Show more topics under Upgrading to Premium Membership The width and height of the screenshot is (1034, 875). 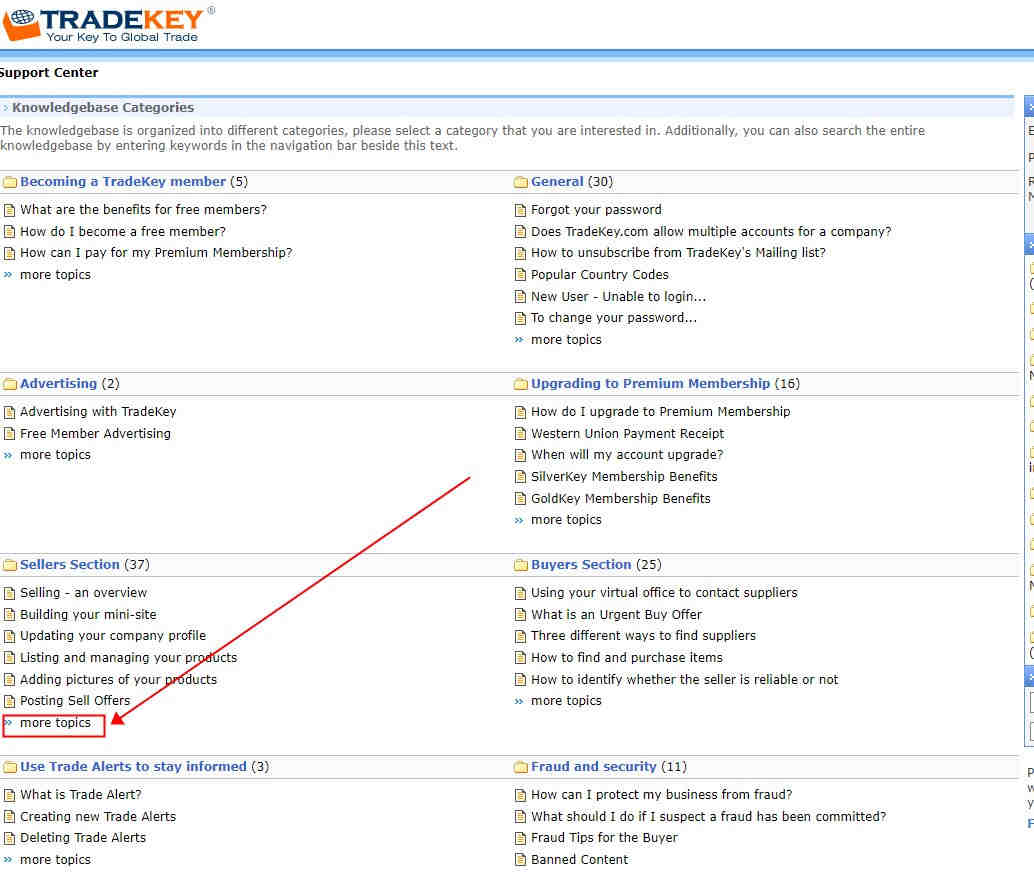click(566, 520)
